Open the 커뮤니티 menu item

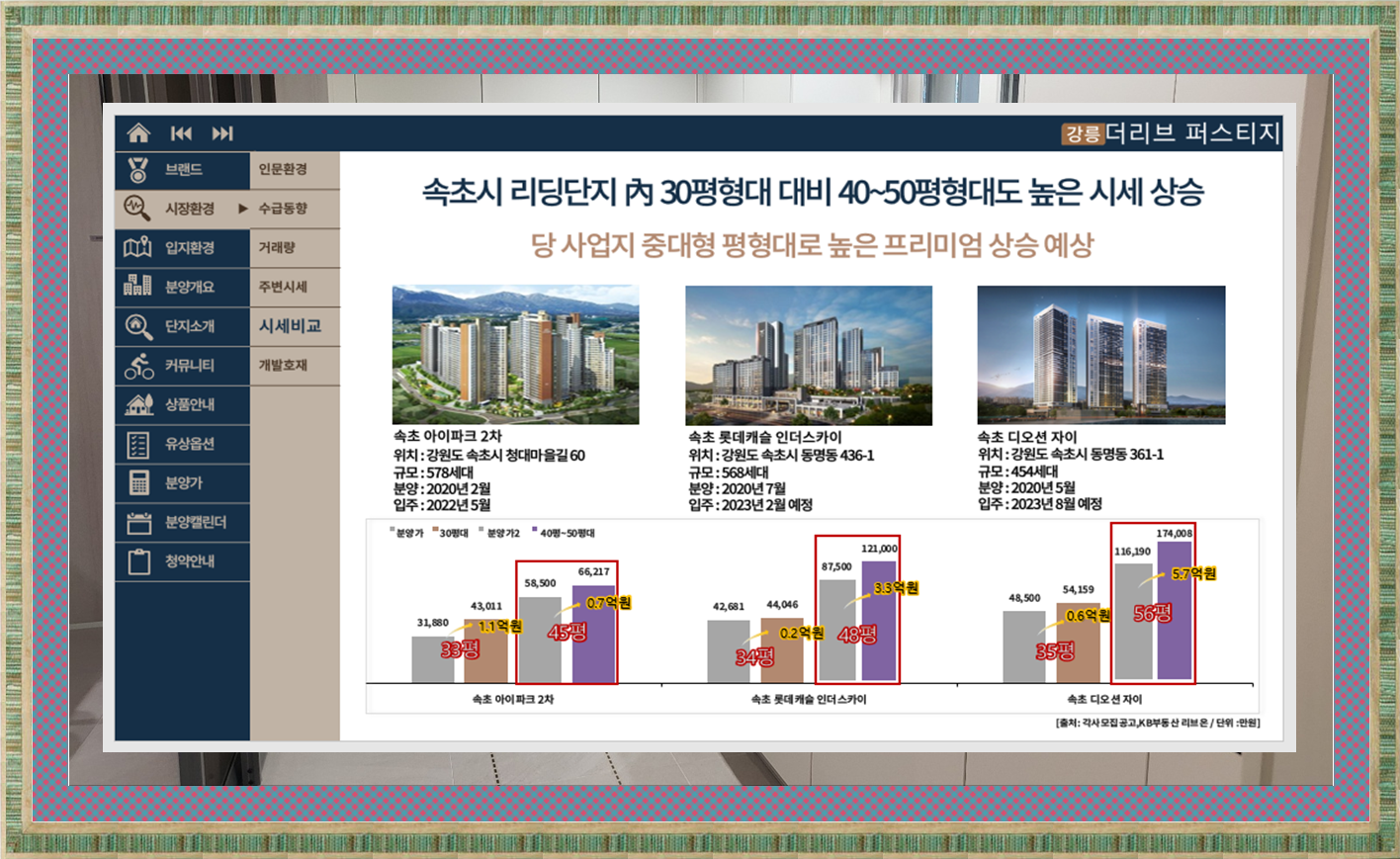pyautogui.click(x=182, y=366)
